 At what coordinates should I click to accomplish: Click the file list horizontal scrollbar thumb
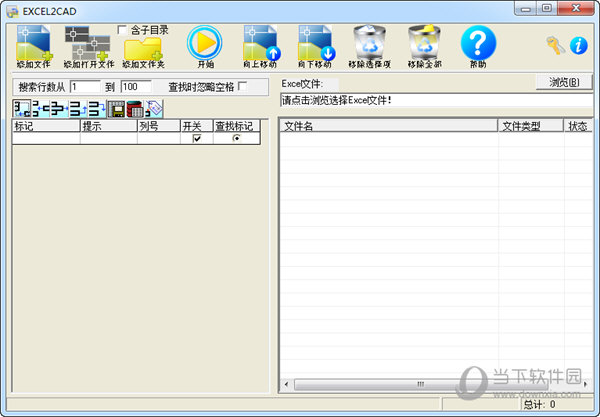pyautogui.click(x=420, y=384)
